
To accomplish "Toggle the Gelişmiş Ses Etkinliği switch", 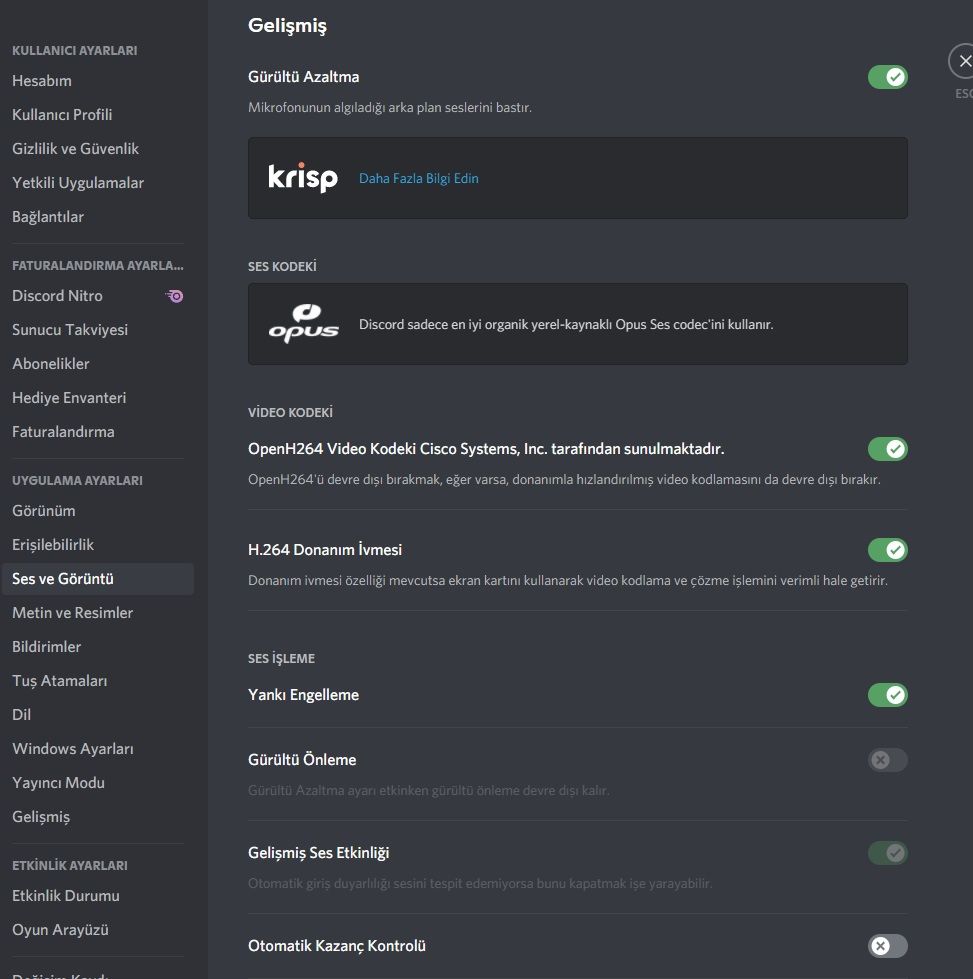I will 887,853.
